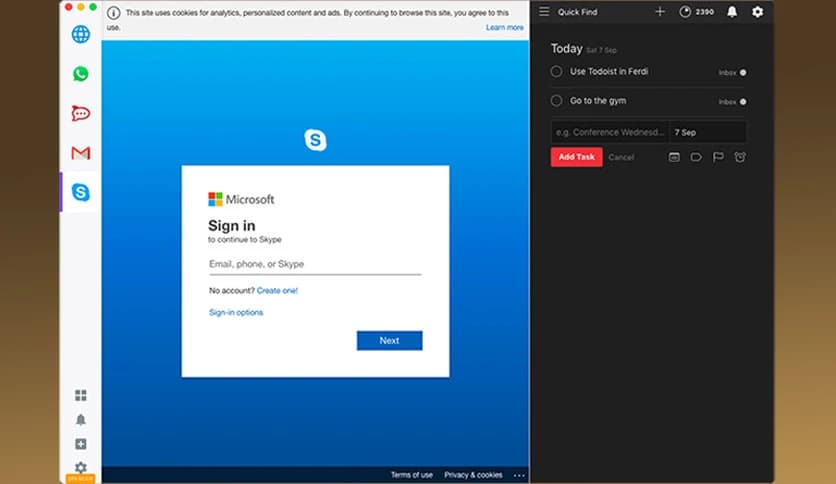Click the '7 Sep' due date field
The height and width of the screenshot is (484, 836).
[x=708, y=132]
